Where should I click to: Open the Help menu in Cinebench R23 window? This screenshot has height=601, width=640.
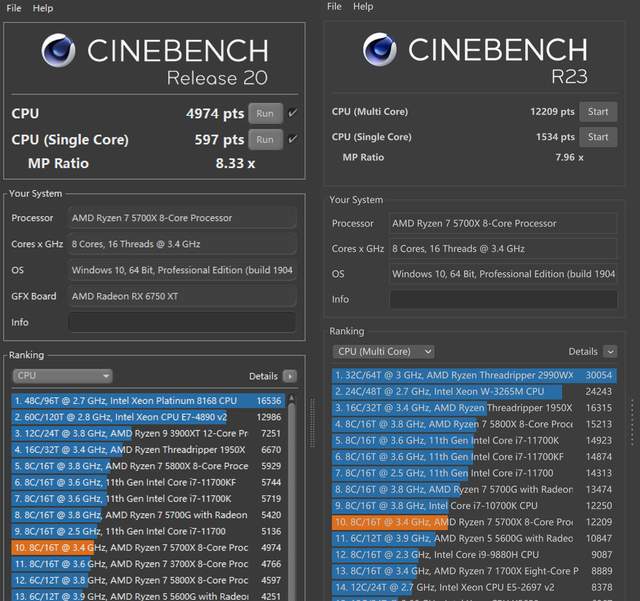(x=363, y=7)
